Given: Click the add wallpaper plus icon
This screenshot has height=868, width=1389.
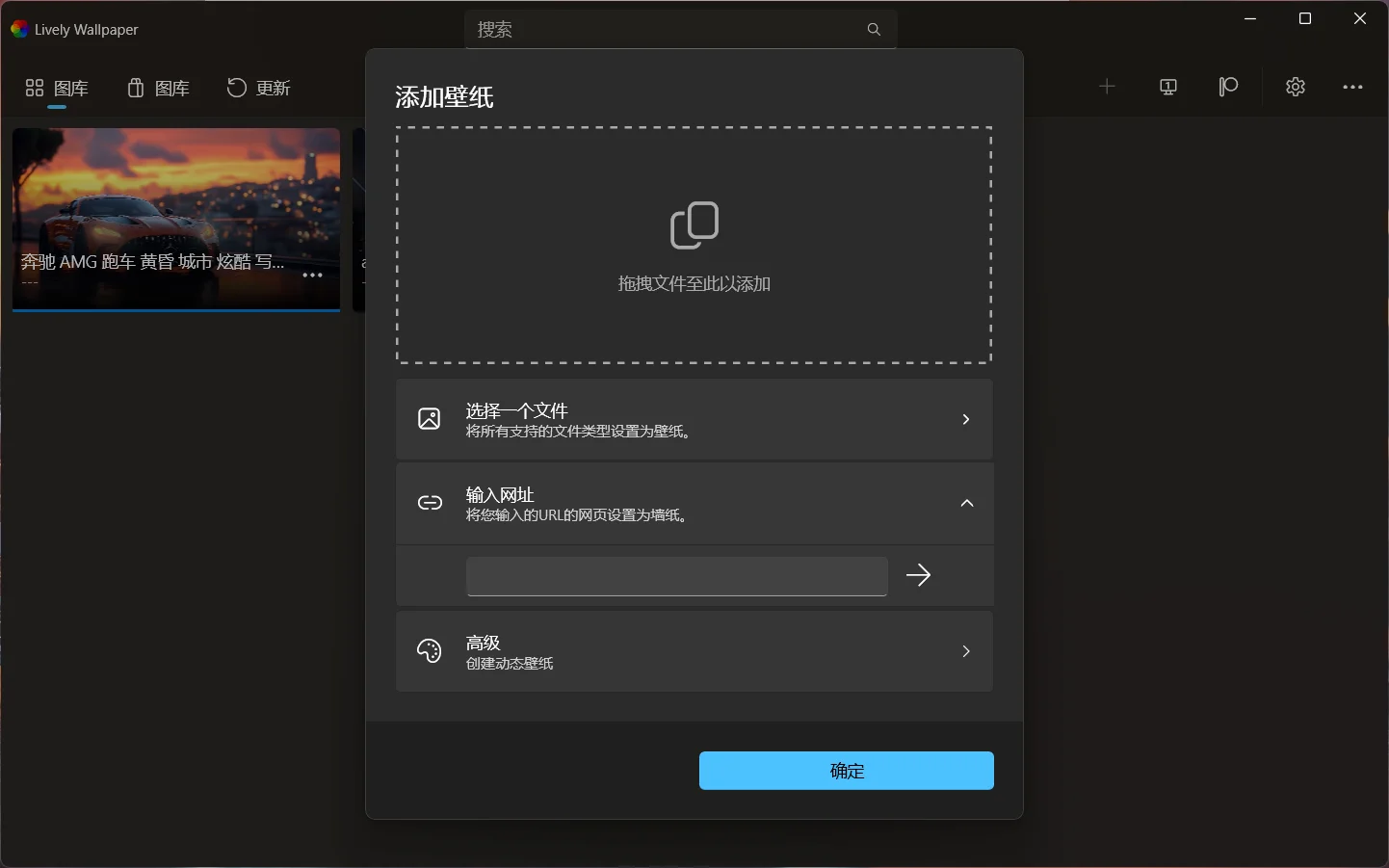Looking at the screenshot, I should point(1107,87).
